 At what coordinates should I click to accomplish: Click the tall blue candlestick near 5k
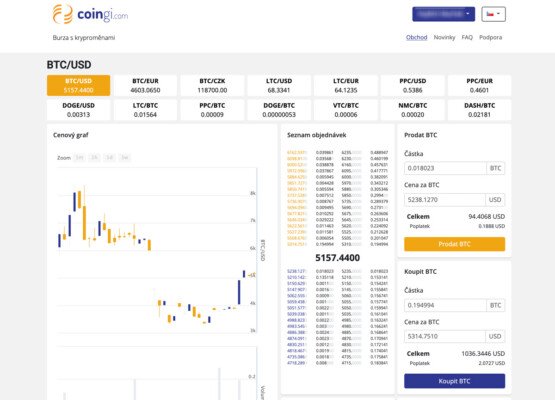[x=239, y=292]
